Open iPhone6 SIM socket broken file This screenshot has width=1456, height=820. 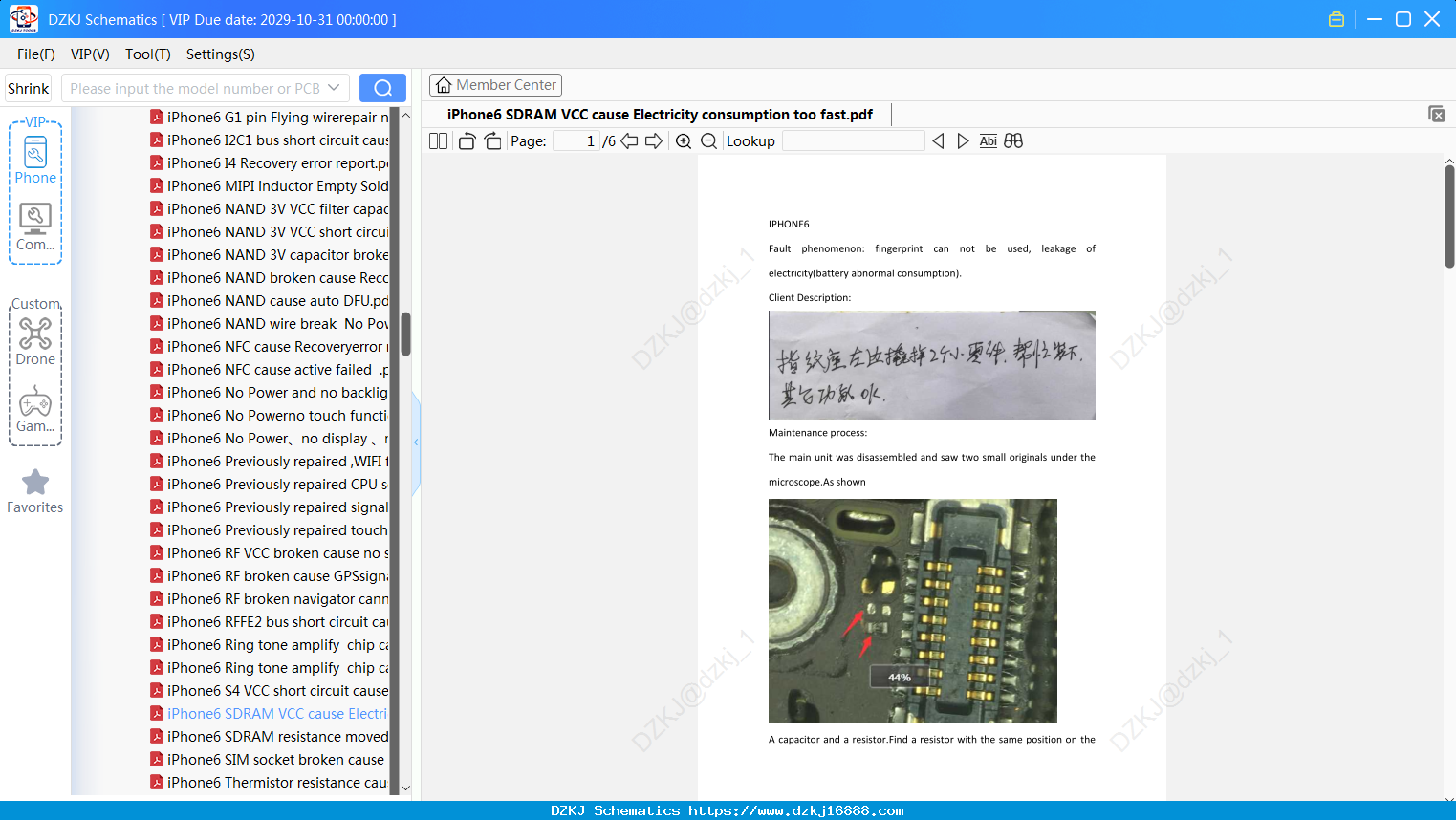point(270,760)
